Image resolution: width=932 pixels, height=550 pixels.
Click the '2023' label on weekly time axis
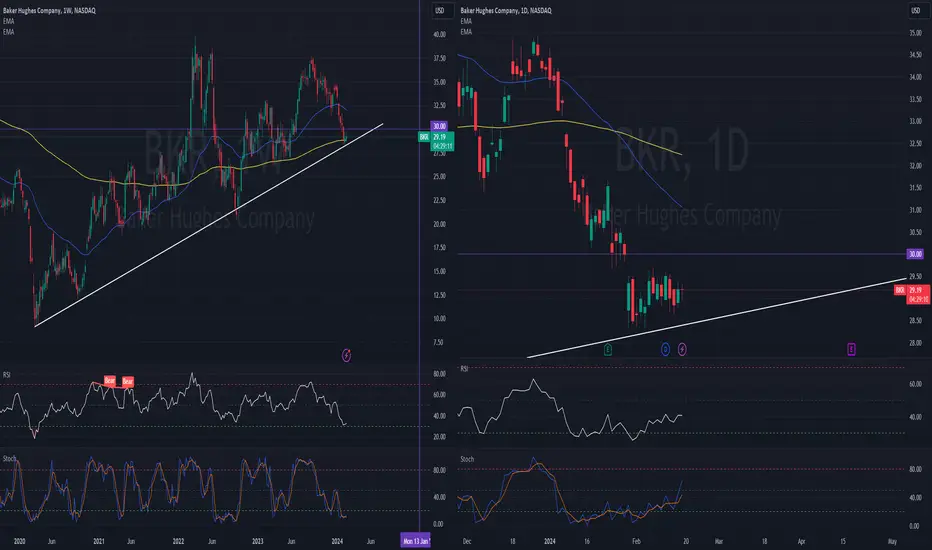pyautogui.click(x=257, y=542)
